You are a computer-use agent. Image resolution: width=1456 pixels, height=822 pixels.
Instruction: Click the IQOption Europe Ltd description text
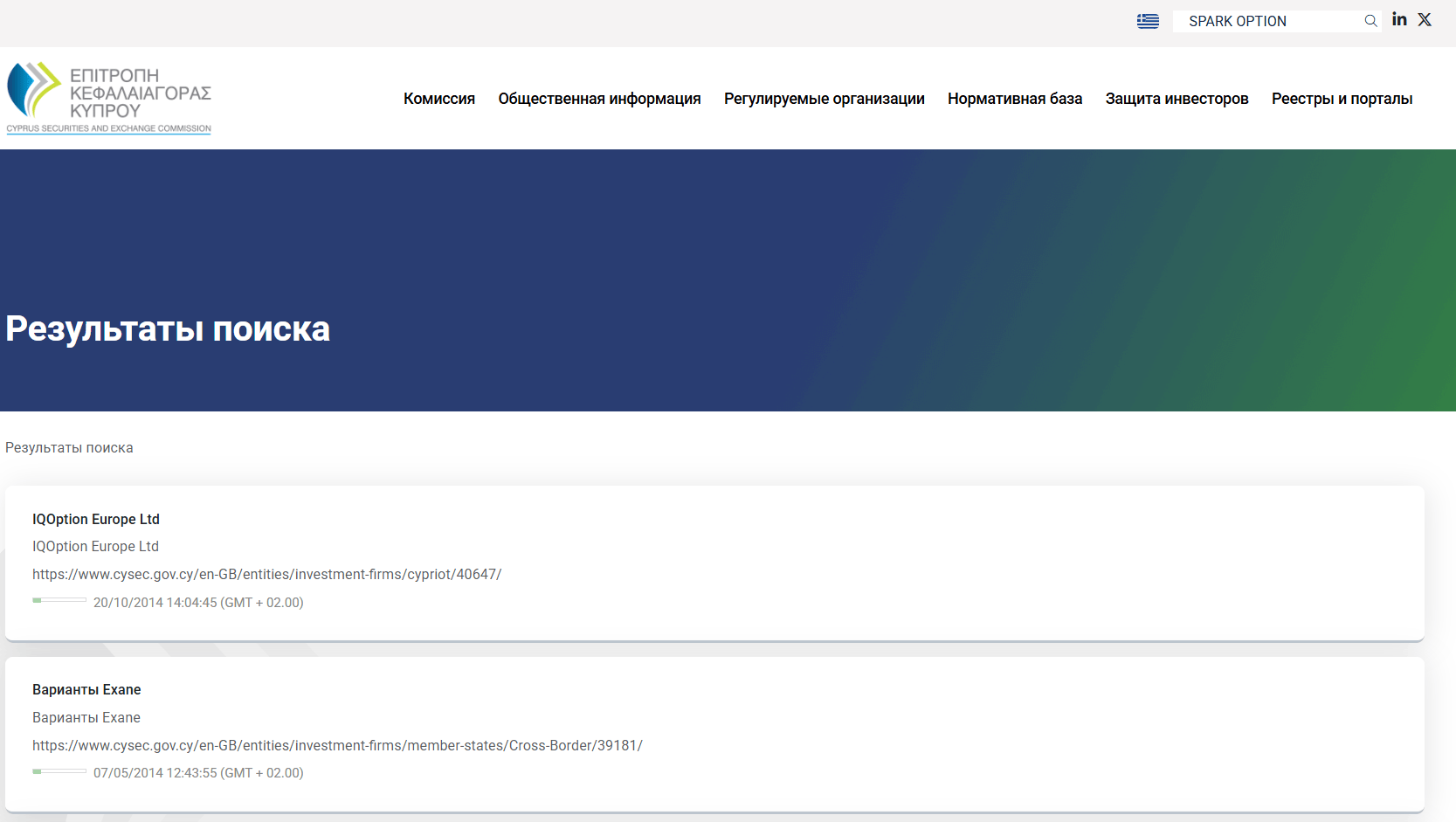(96, 547)
